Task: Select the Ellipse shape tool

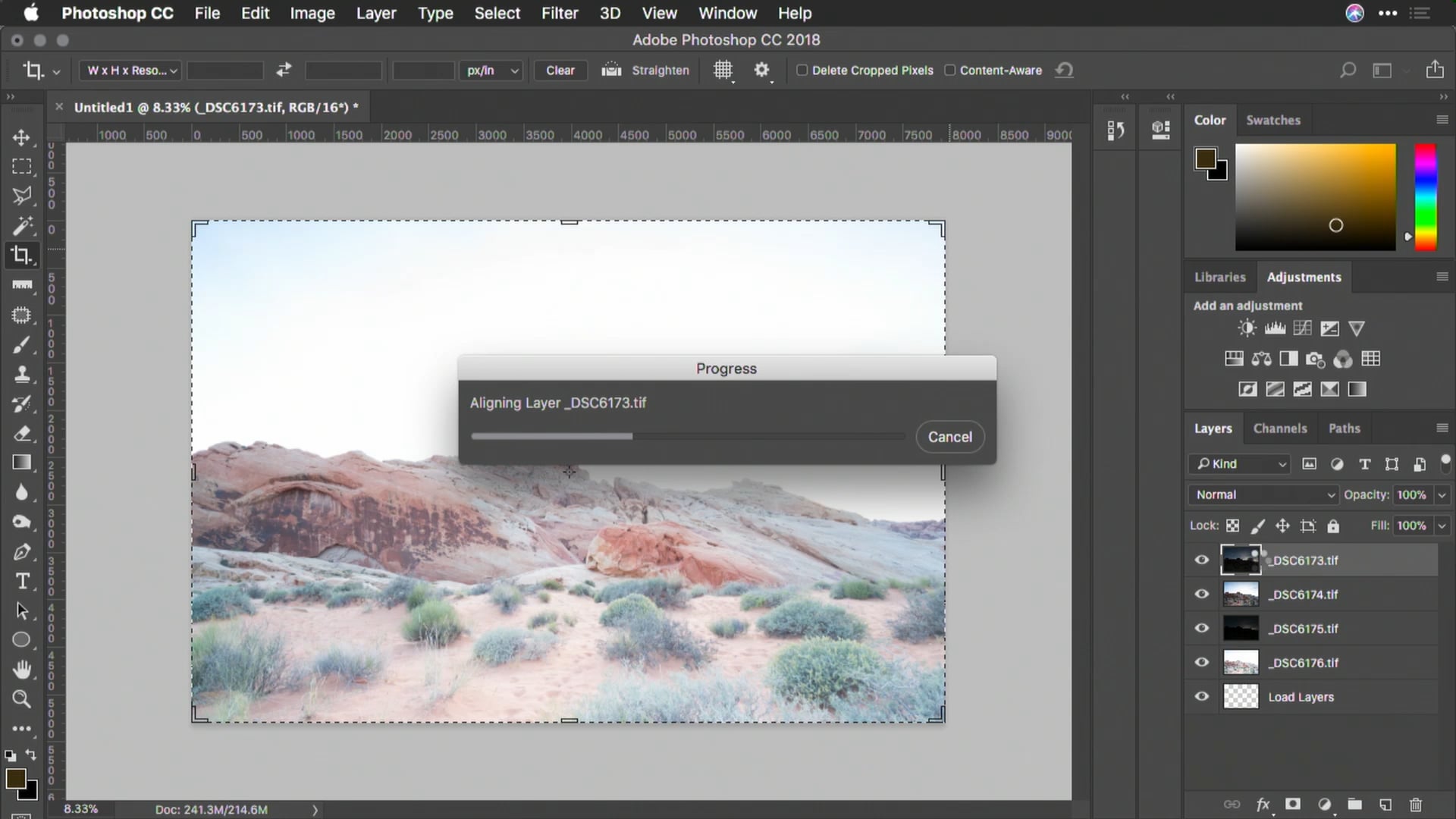Action: [22, 640]
